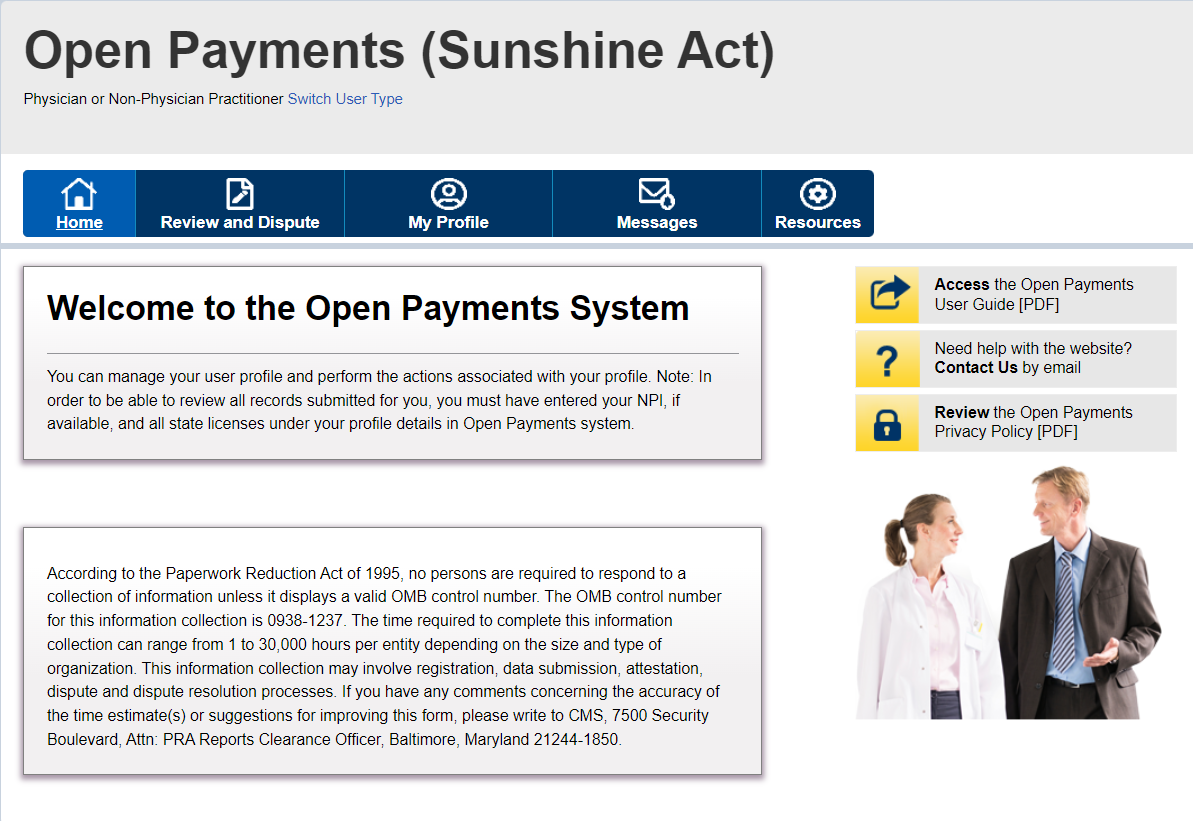Click the Messages envelope icon
Screen dimensions: 1193x821
[657, 193]
